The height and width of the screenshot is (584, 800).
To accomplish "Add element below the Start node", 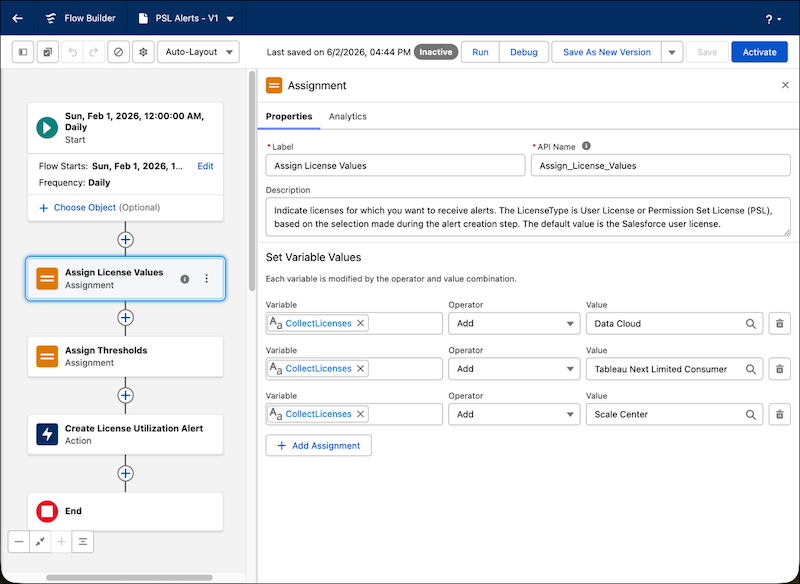I will point(126,240).
